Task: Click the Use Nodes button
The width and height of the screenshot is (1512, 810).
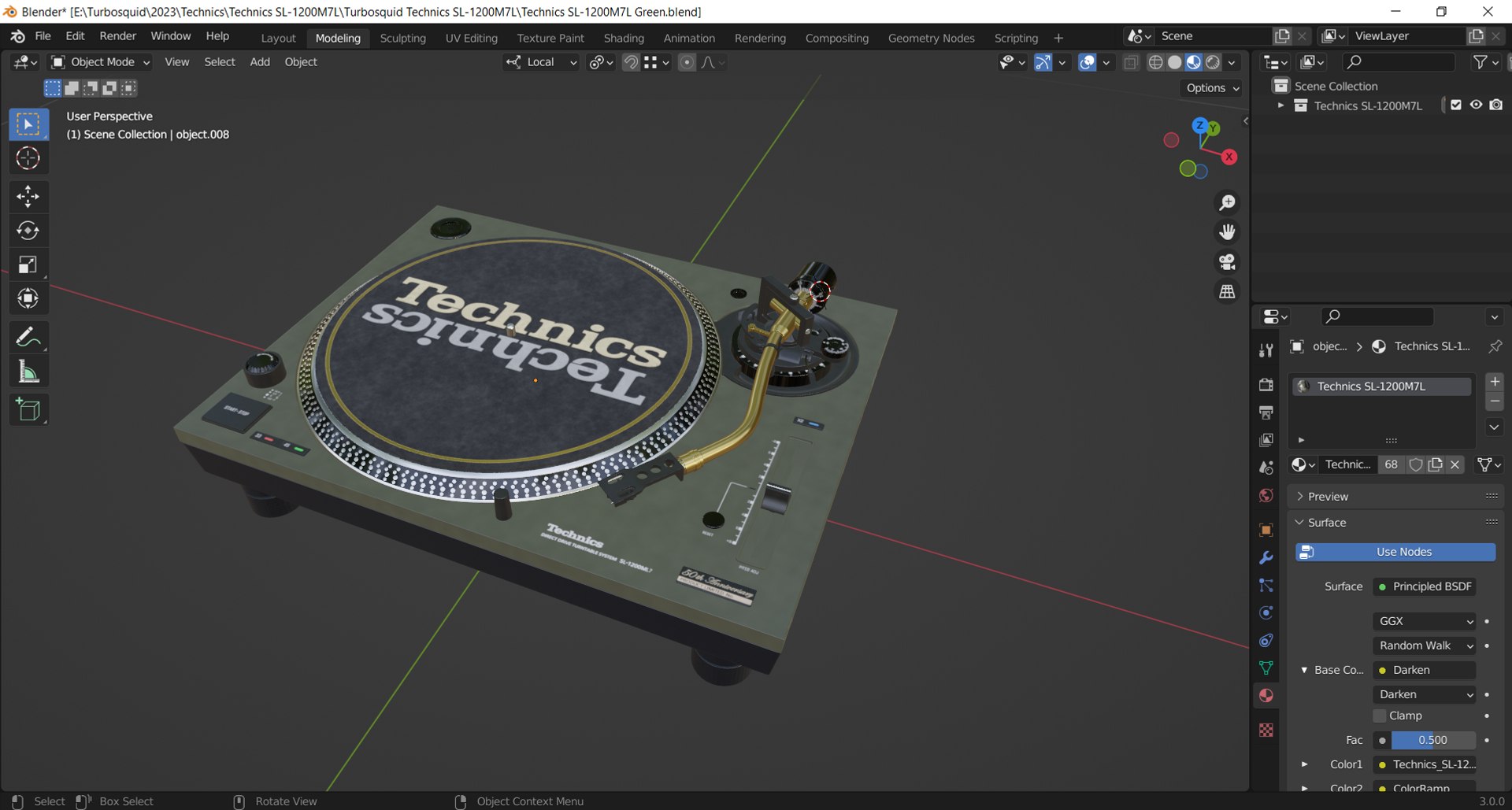Action: click(1395, 552)
